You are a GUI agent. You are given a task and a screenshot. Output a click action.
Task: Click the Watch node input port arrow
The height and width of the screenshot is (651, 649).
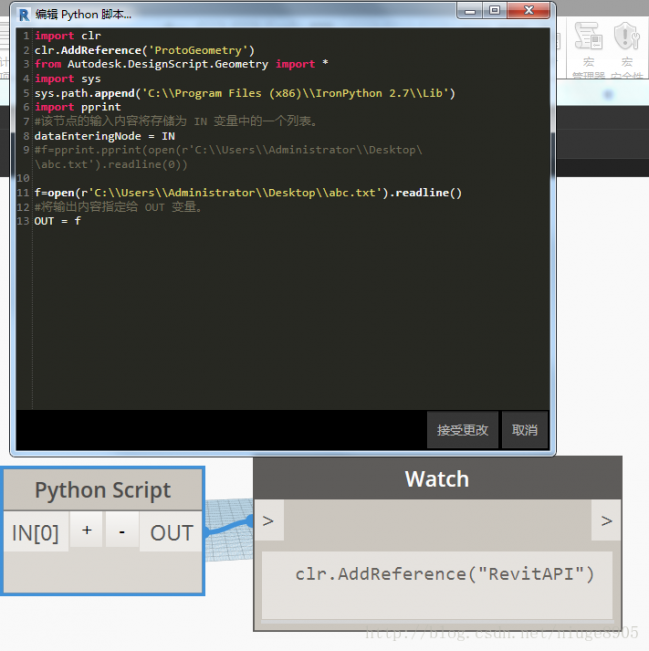[x=267, y=521]
